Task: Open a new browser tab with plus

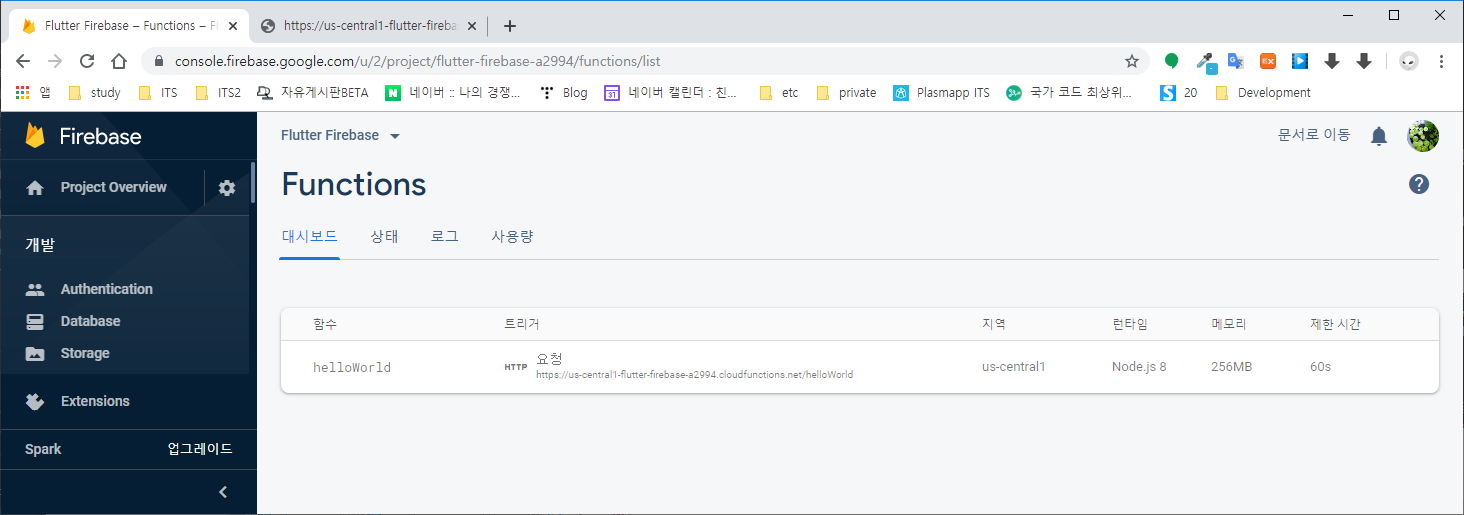Action: [x=510, y=26]
